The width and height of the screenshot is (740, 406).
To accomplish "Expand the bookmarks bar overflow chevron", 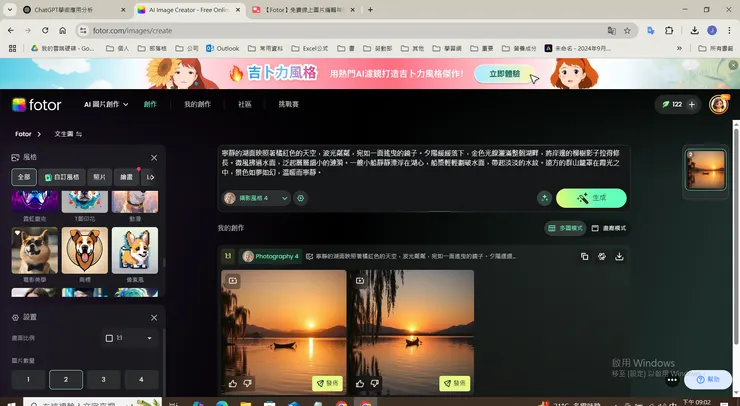I will point(679,48).
